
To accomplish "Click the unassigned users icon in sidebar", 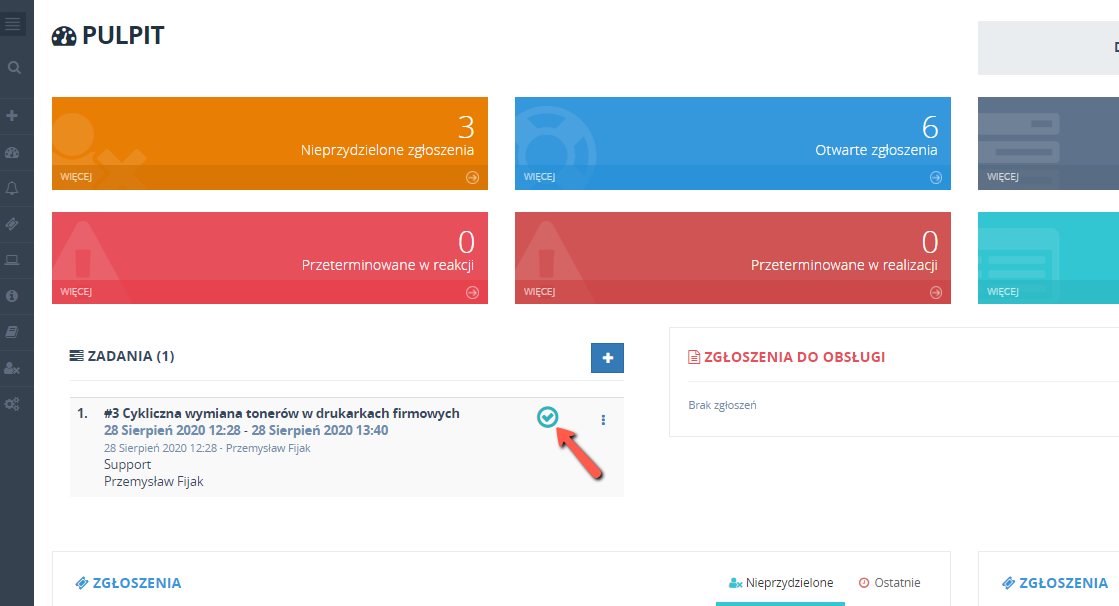I will click(13, 368).
